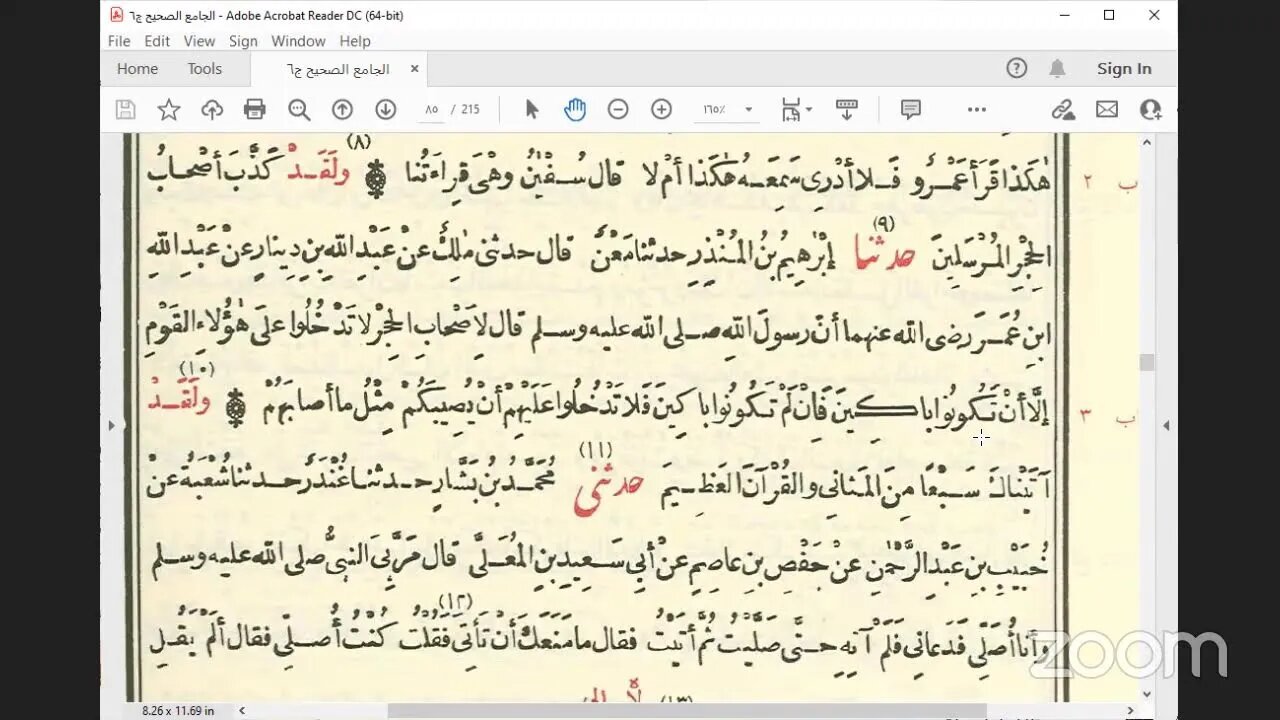Open the Sign menu
The image size is (1280, 720).
tap(243, 41)
